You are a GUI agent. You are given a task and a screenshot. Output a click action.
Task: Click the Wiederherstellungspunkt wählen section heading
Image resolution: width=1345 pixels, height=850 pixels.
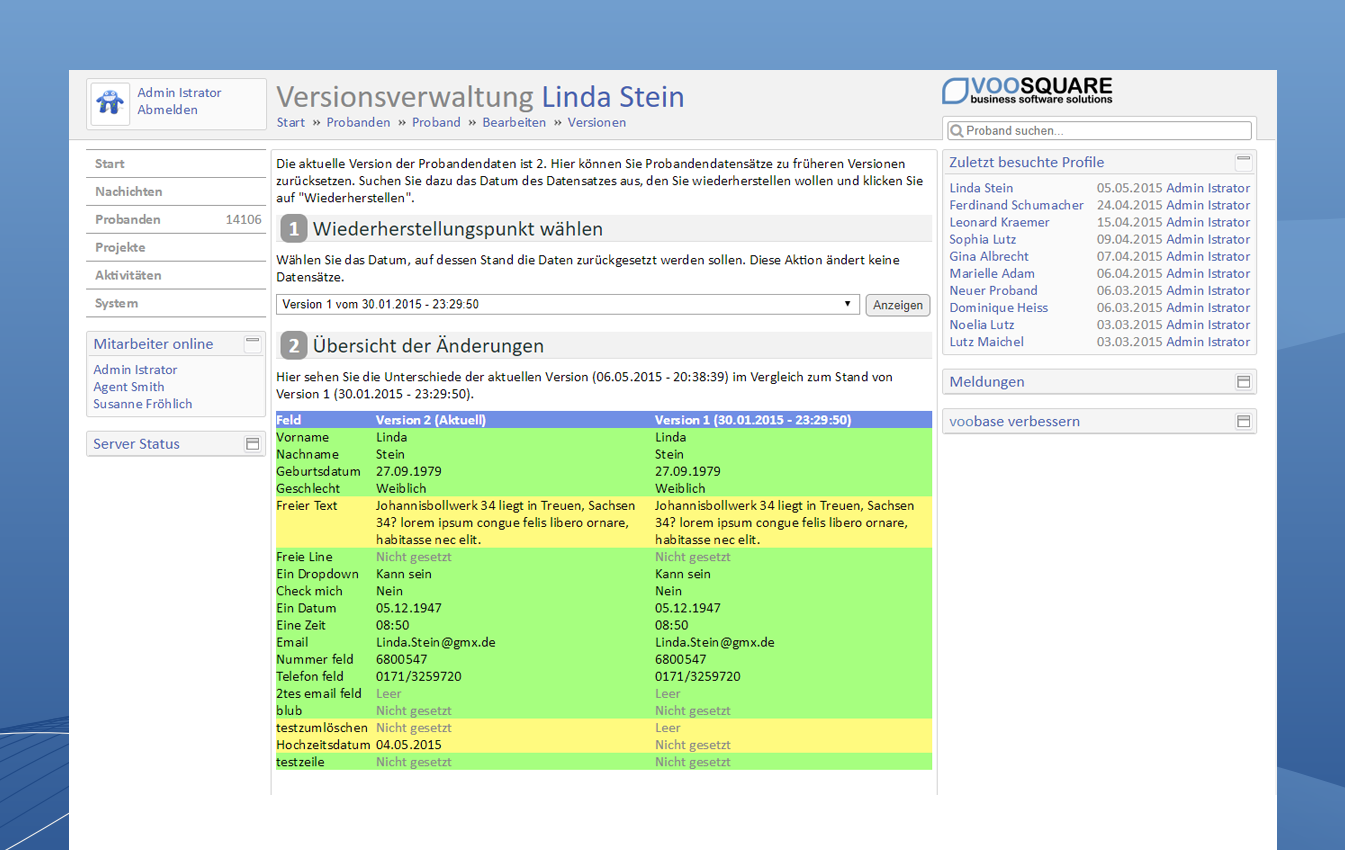click(x=458, y=229)
